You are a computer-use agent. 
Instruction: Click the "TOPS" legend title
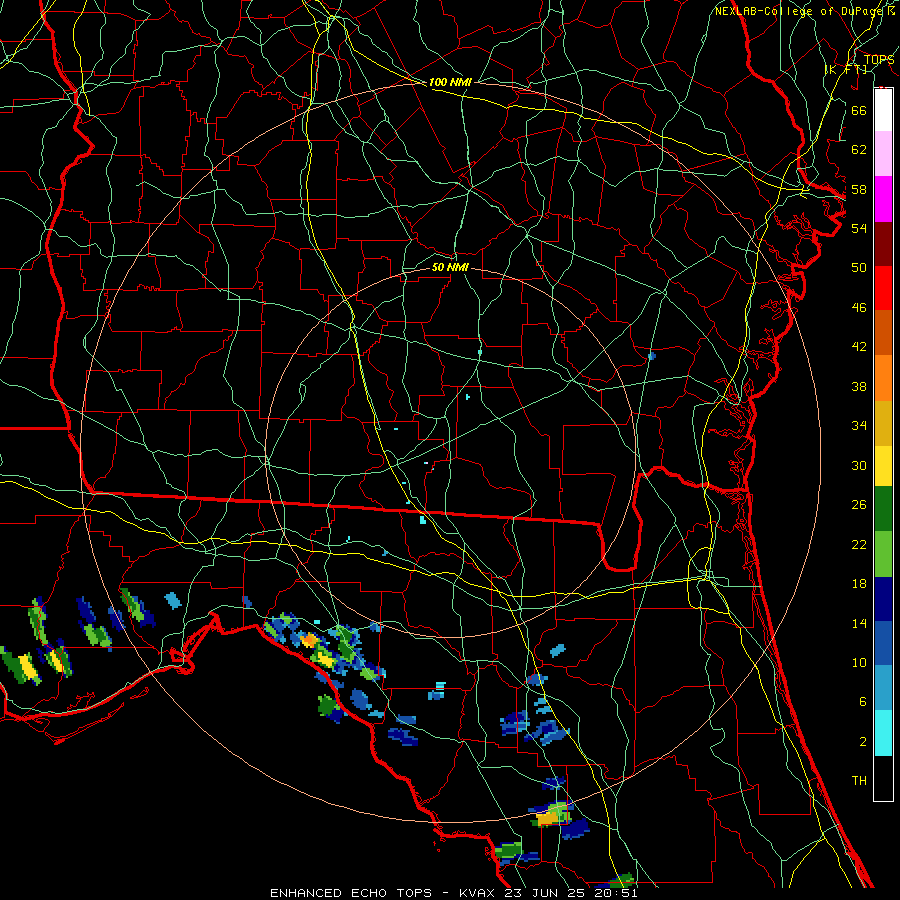click(x=879, y=59)
